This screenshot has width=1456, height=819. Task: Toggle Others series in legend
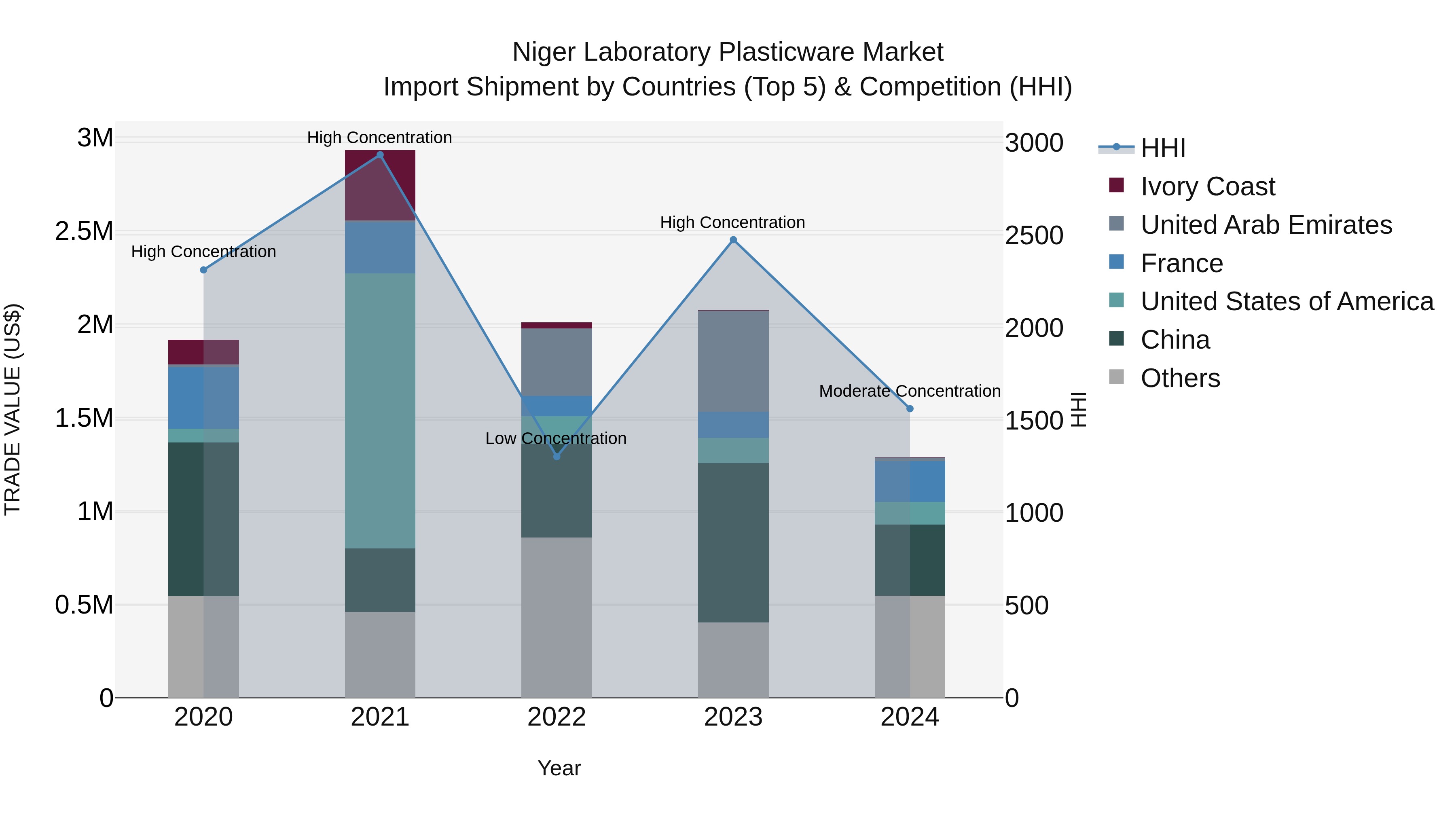click(1164, 378)
